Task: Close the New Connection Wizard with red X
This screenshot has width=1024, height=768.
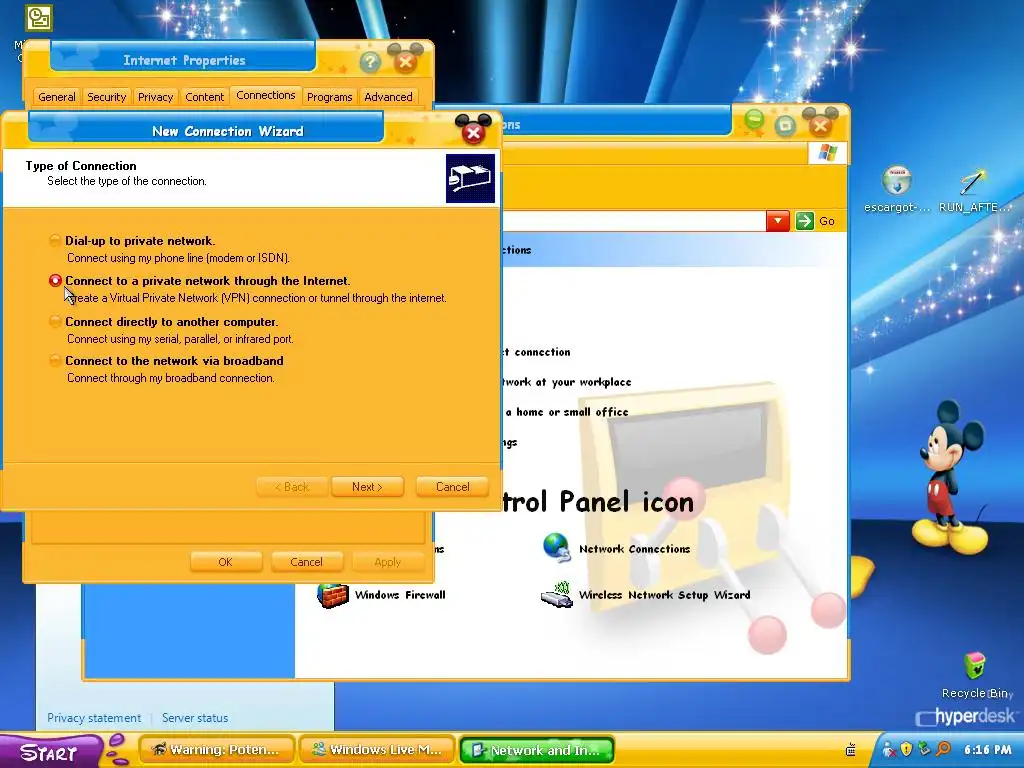Action: click(473, 133)
